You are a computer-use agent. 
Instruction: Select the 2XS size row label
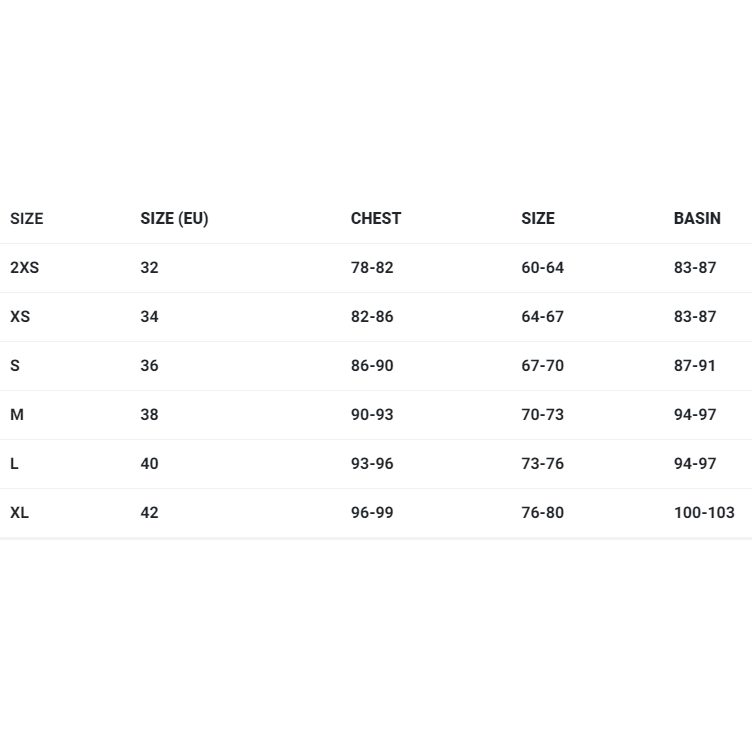pos(24,267)
